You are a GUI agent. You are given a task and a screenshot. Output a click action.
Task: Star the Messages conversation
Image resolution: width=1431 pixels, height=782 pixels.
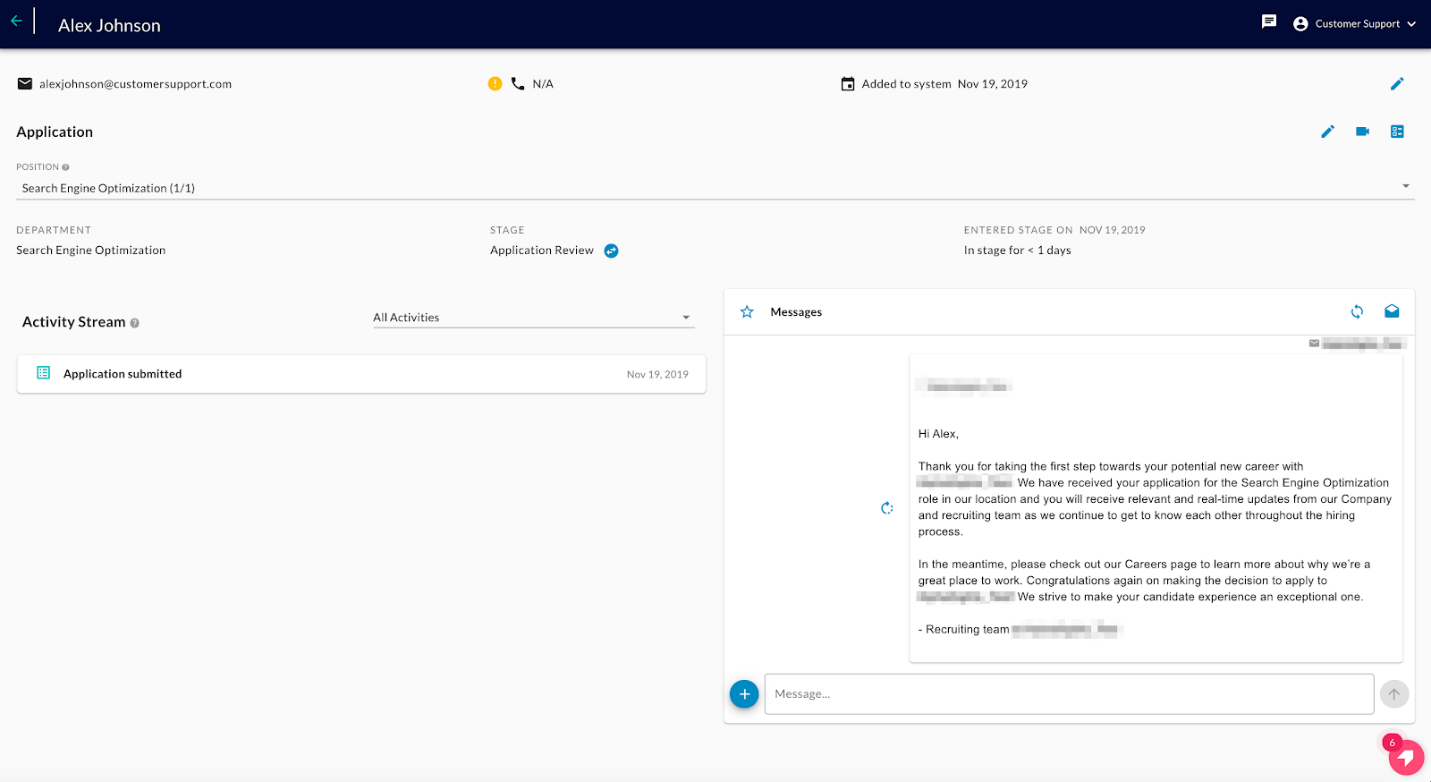point(747,312)
